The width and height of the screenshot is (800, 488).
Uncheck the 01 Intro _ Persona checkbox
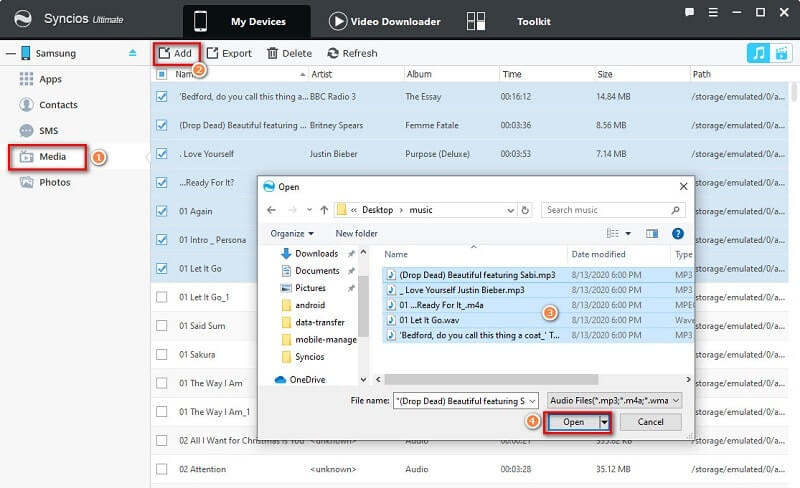(162, 239)
